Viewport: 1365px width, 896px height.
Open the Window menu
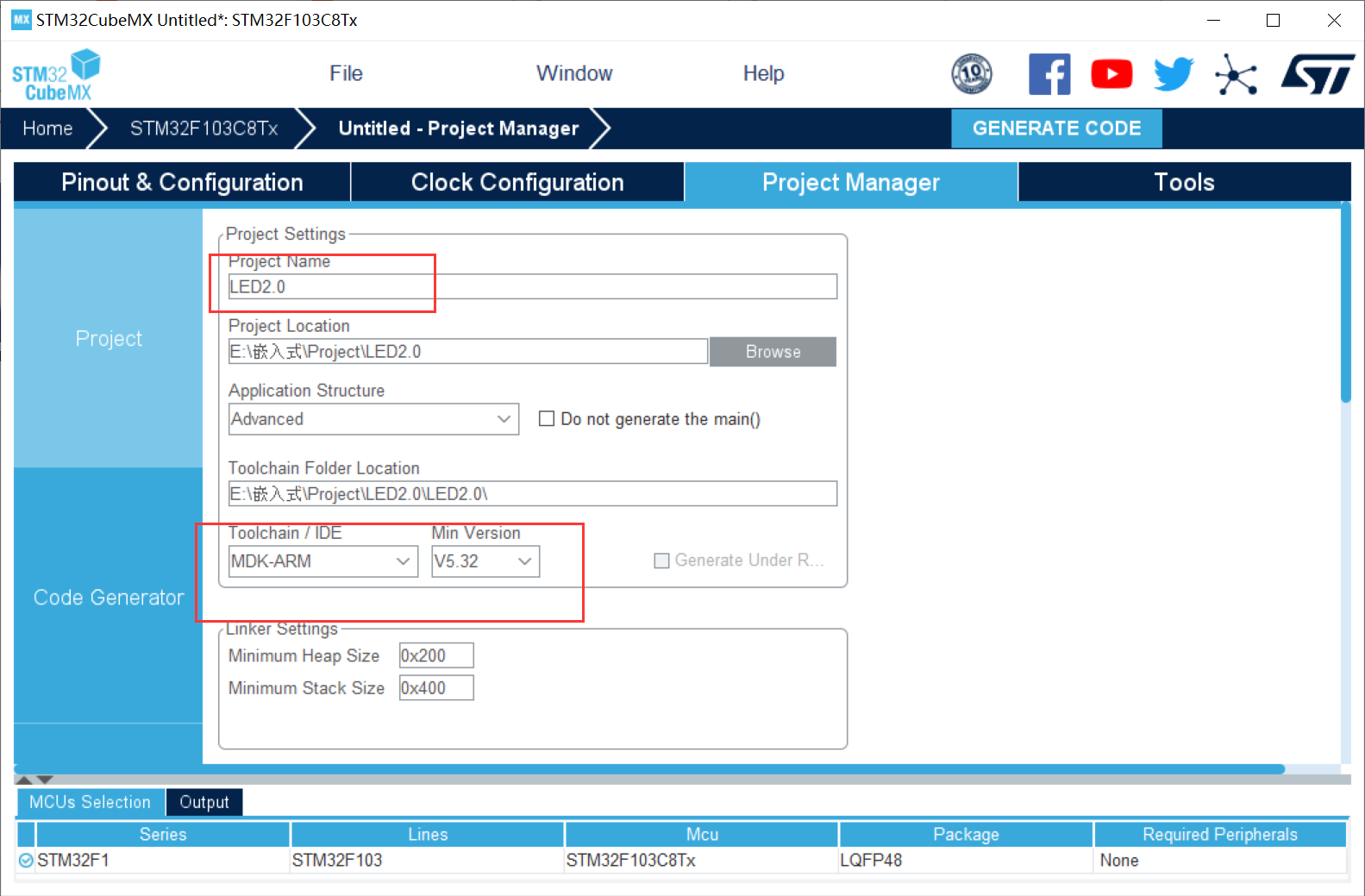click(574, 73)
